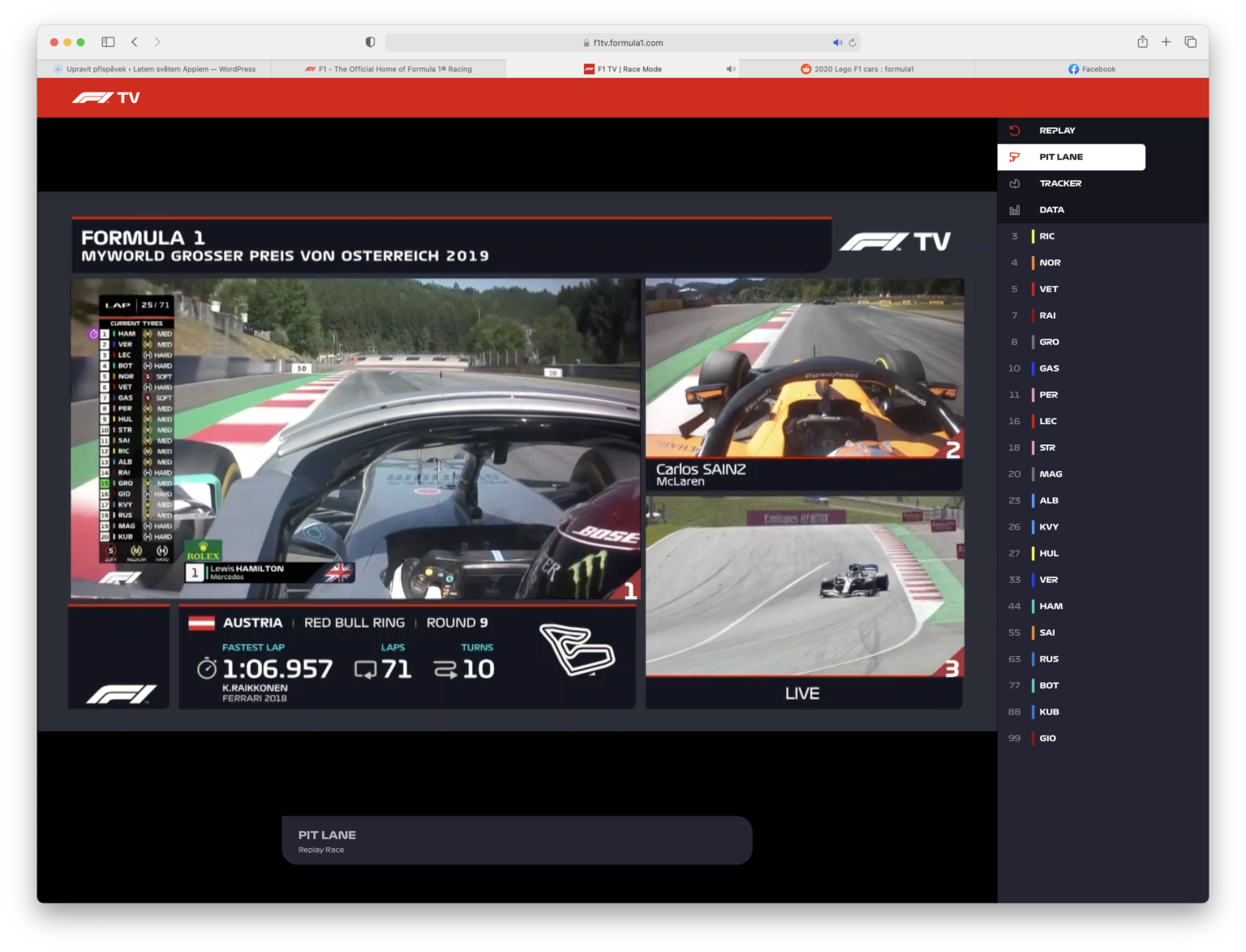This screenshot has height=952, width=1246.
Task: Choose driver PER from the list
Action: tap(1071, 395)
